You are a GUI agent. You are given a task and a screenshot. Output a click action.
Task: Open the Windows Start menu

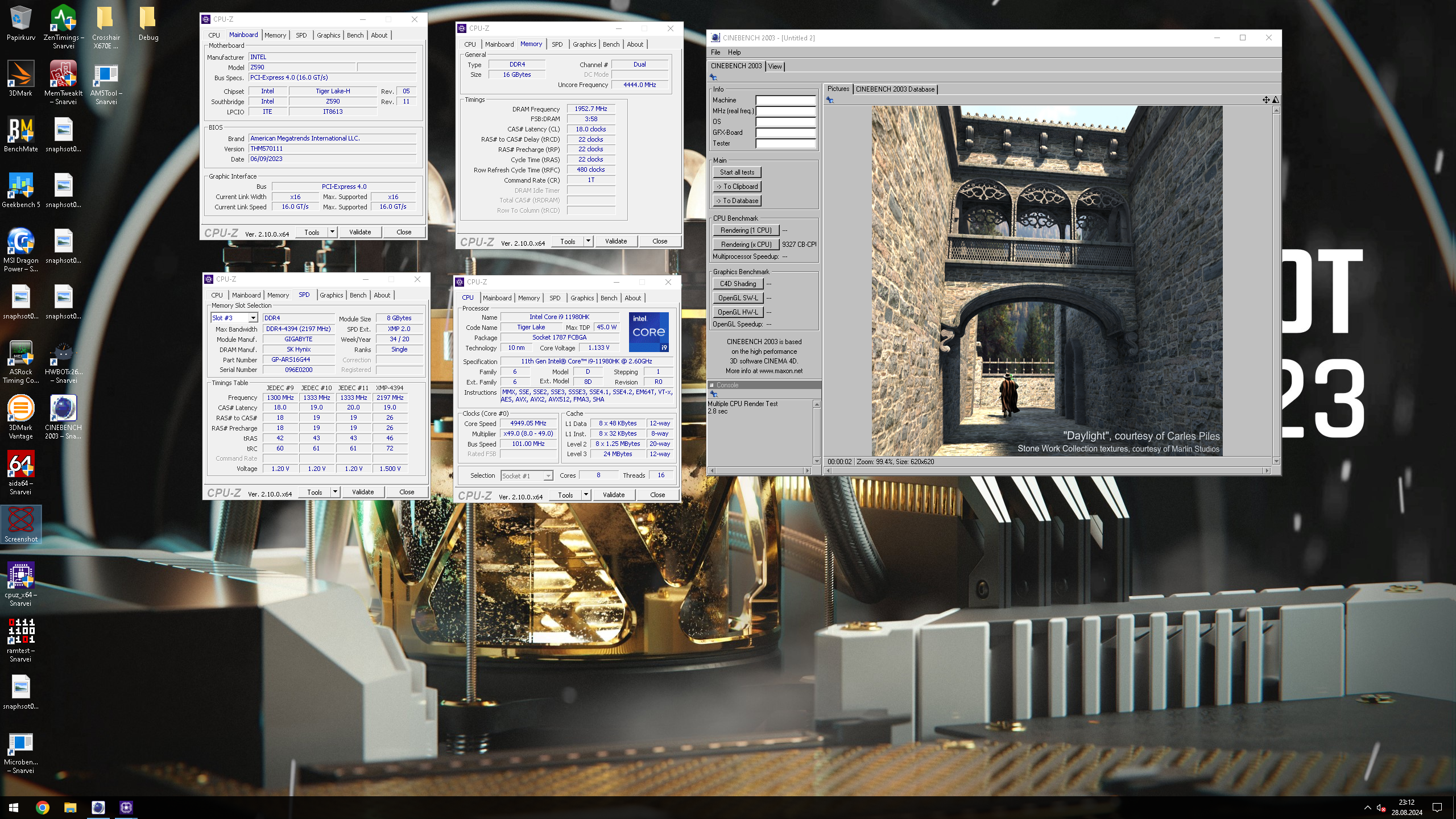(14, 807)
